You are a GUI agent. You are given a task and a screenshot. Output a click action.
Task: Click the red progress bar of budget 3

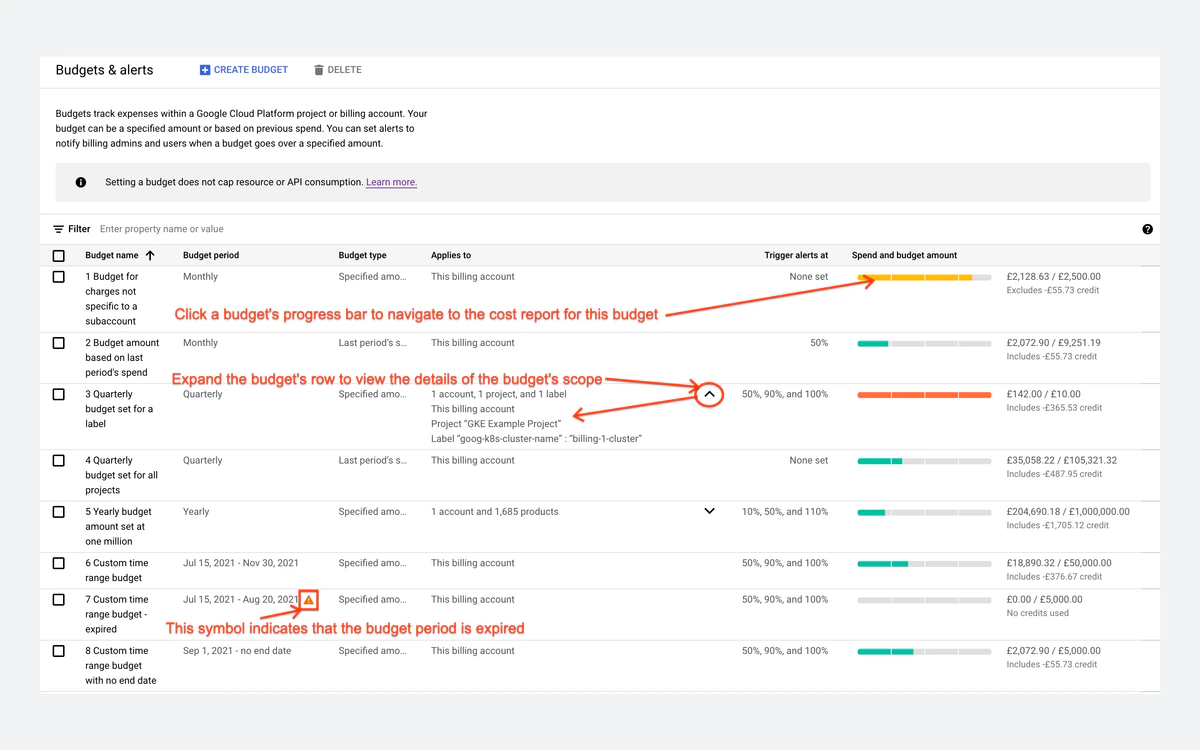point(924,395)
